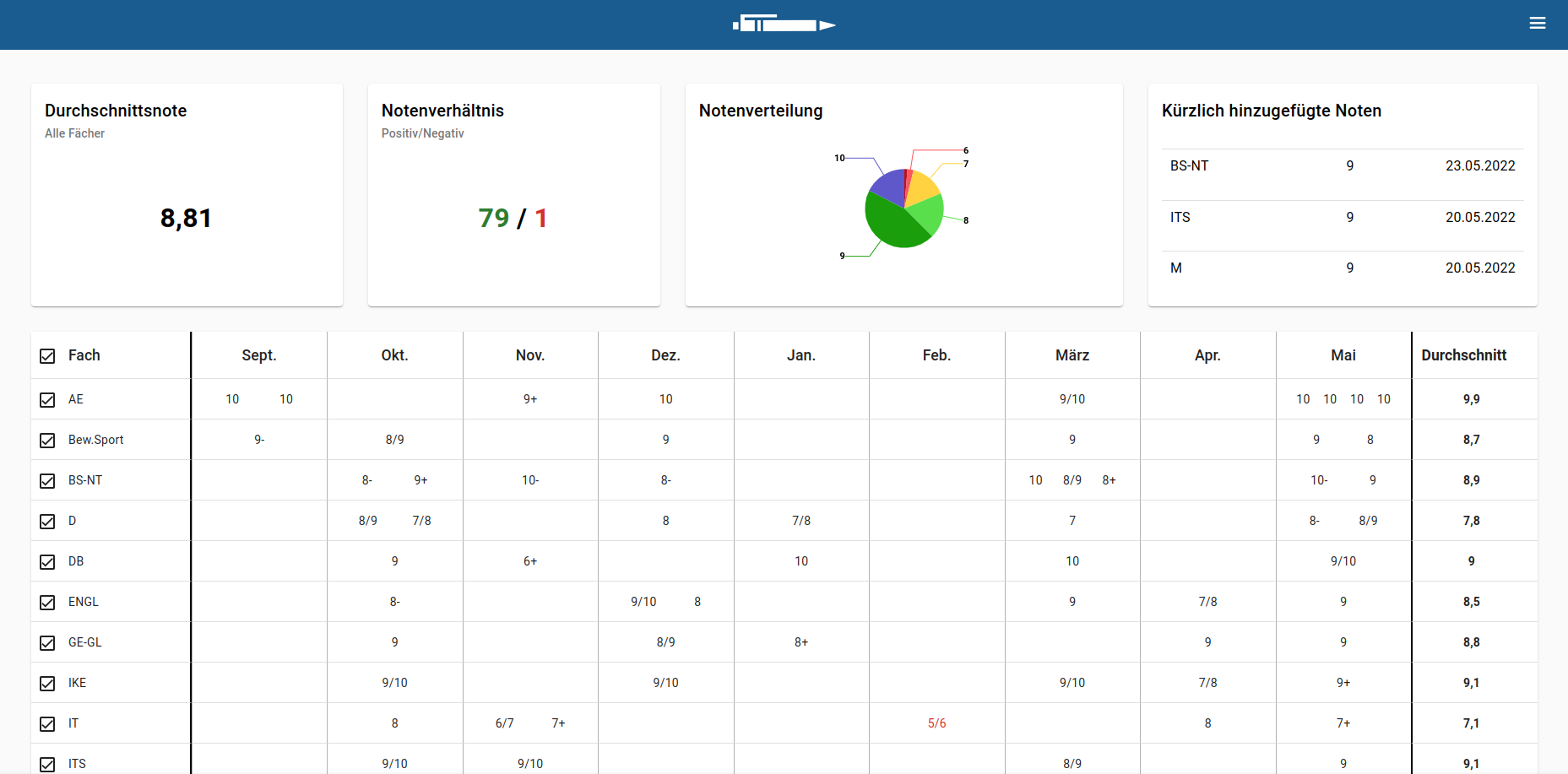The width and height of the screenshot is (1568, 774).
Task: Toggle the ENGL row checkbox
Action: 47,603
